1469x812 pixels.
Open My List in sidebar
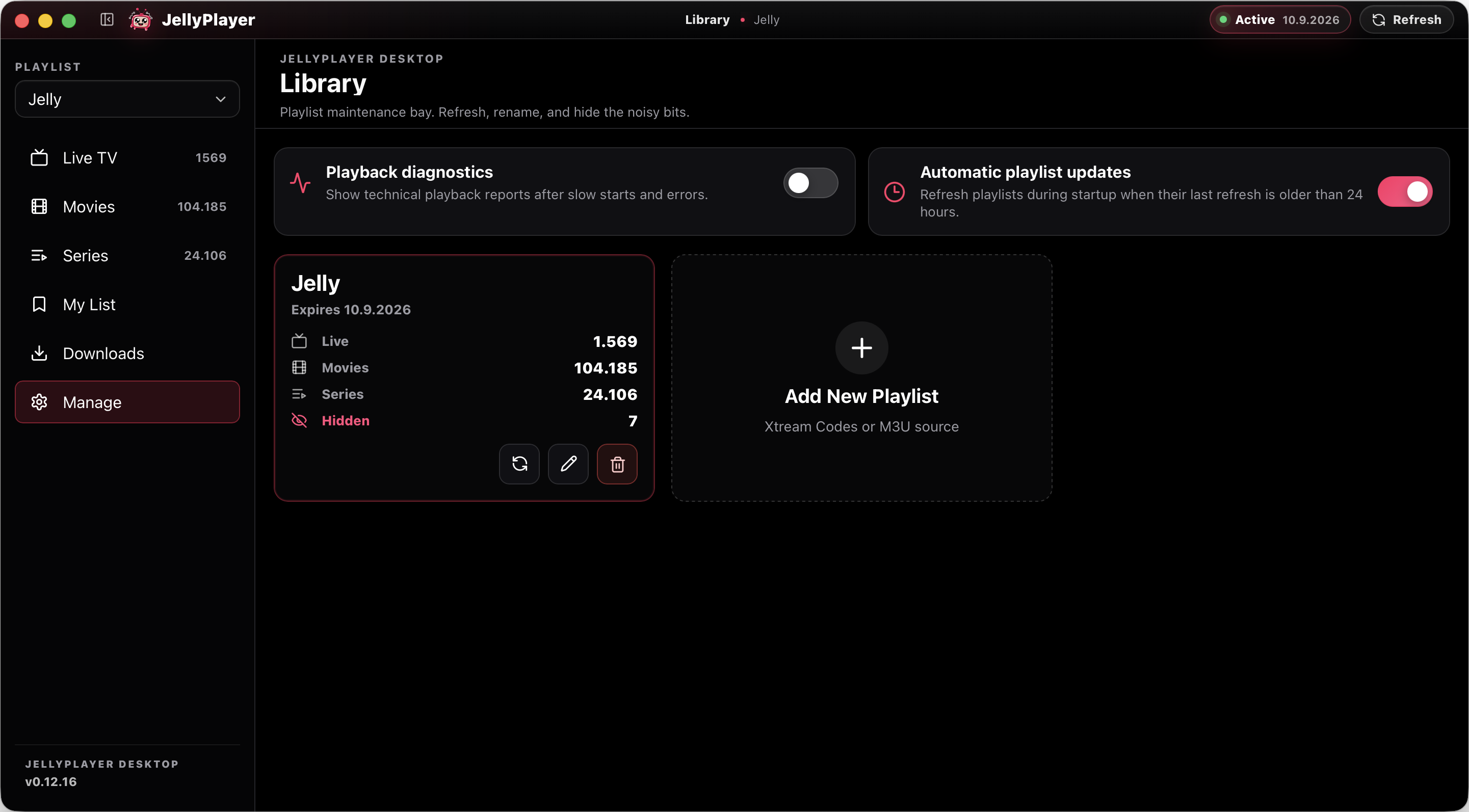point(127,304)
